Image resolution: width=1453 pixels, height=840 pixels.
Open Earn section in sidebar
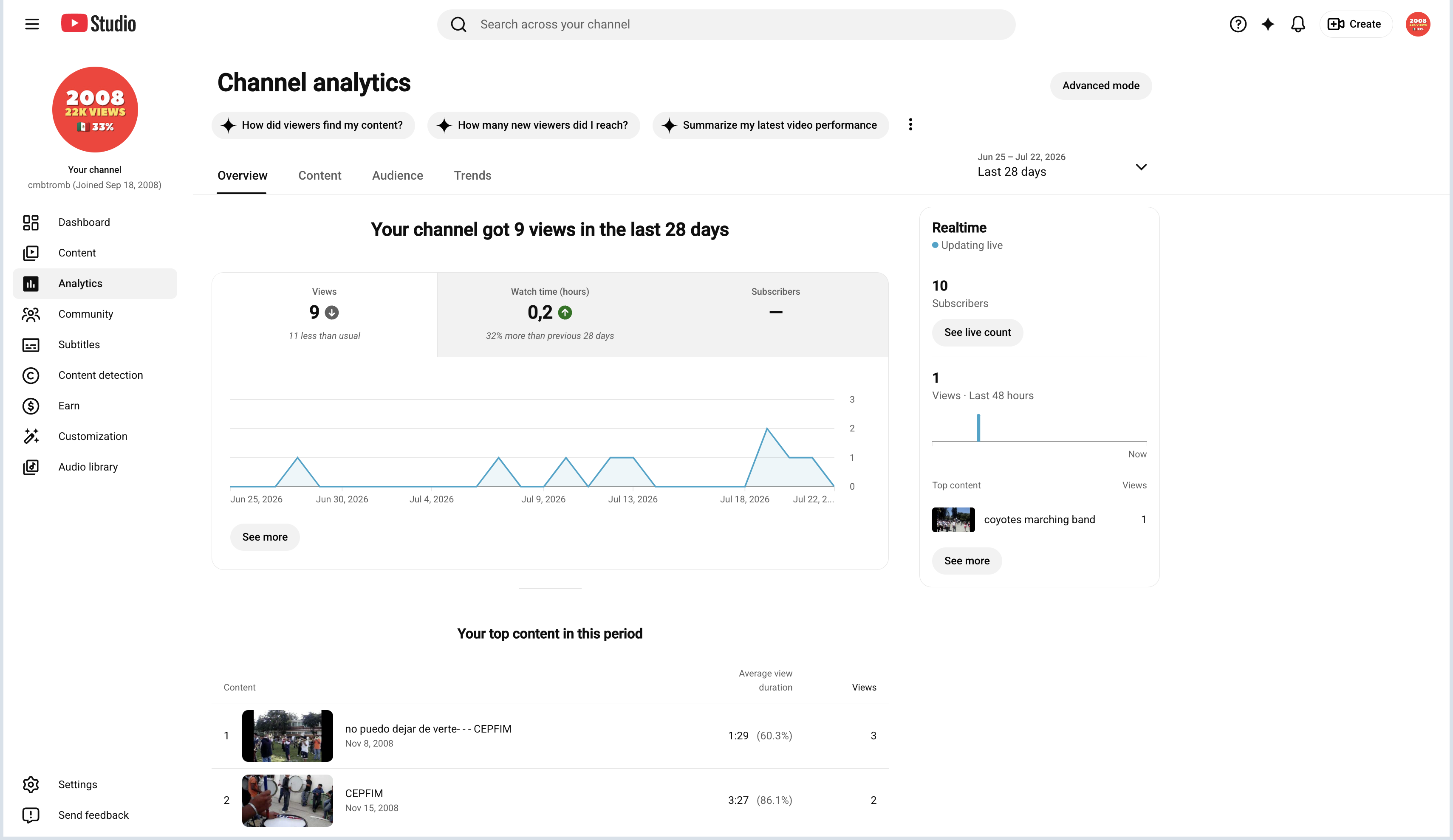pos(95,406)
